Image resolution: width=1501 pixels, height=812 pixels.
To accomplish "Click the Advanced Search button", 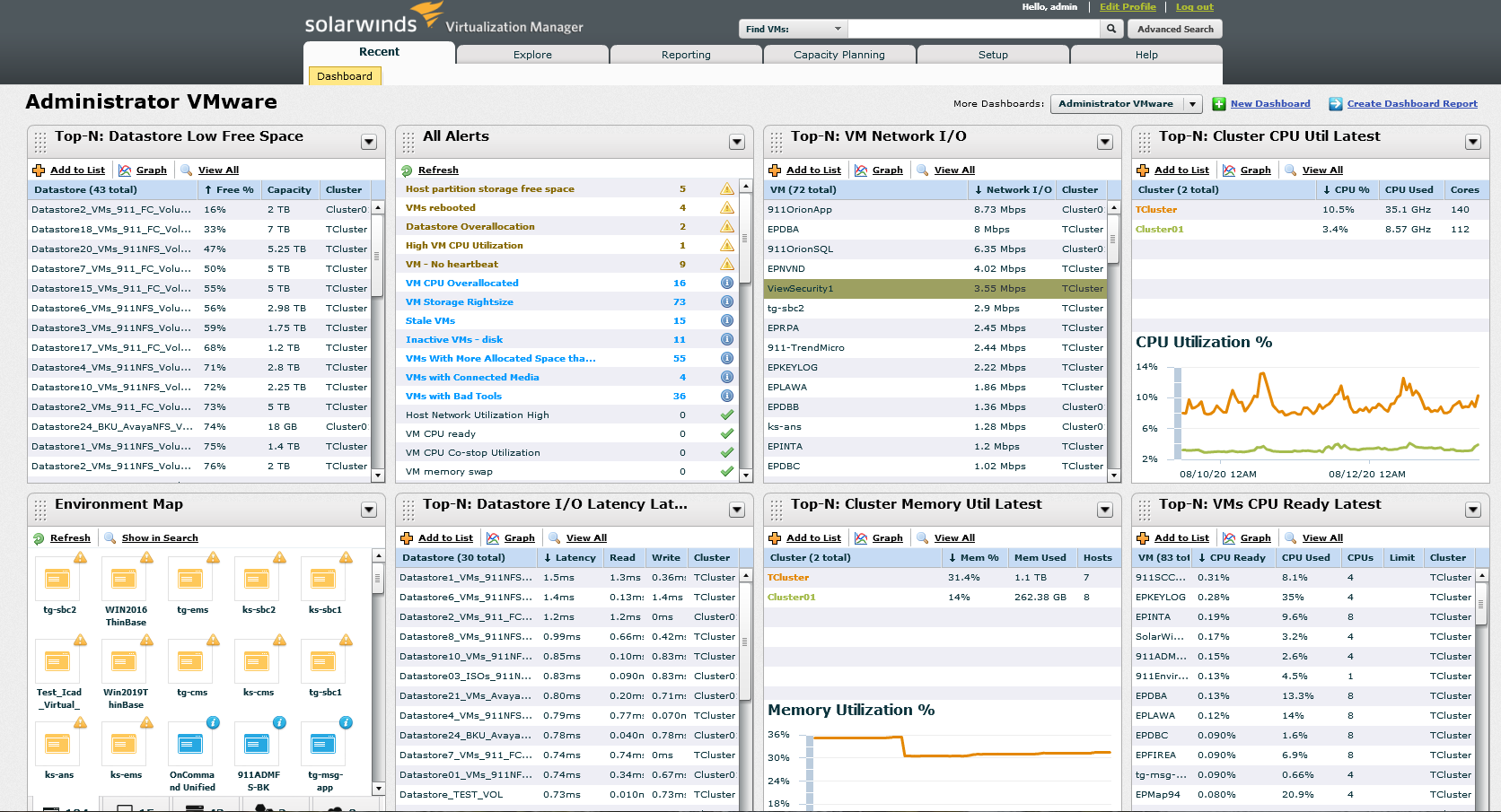I will [1175, 29].
